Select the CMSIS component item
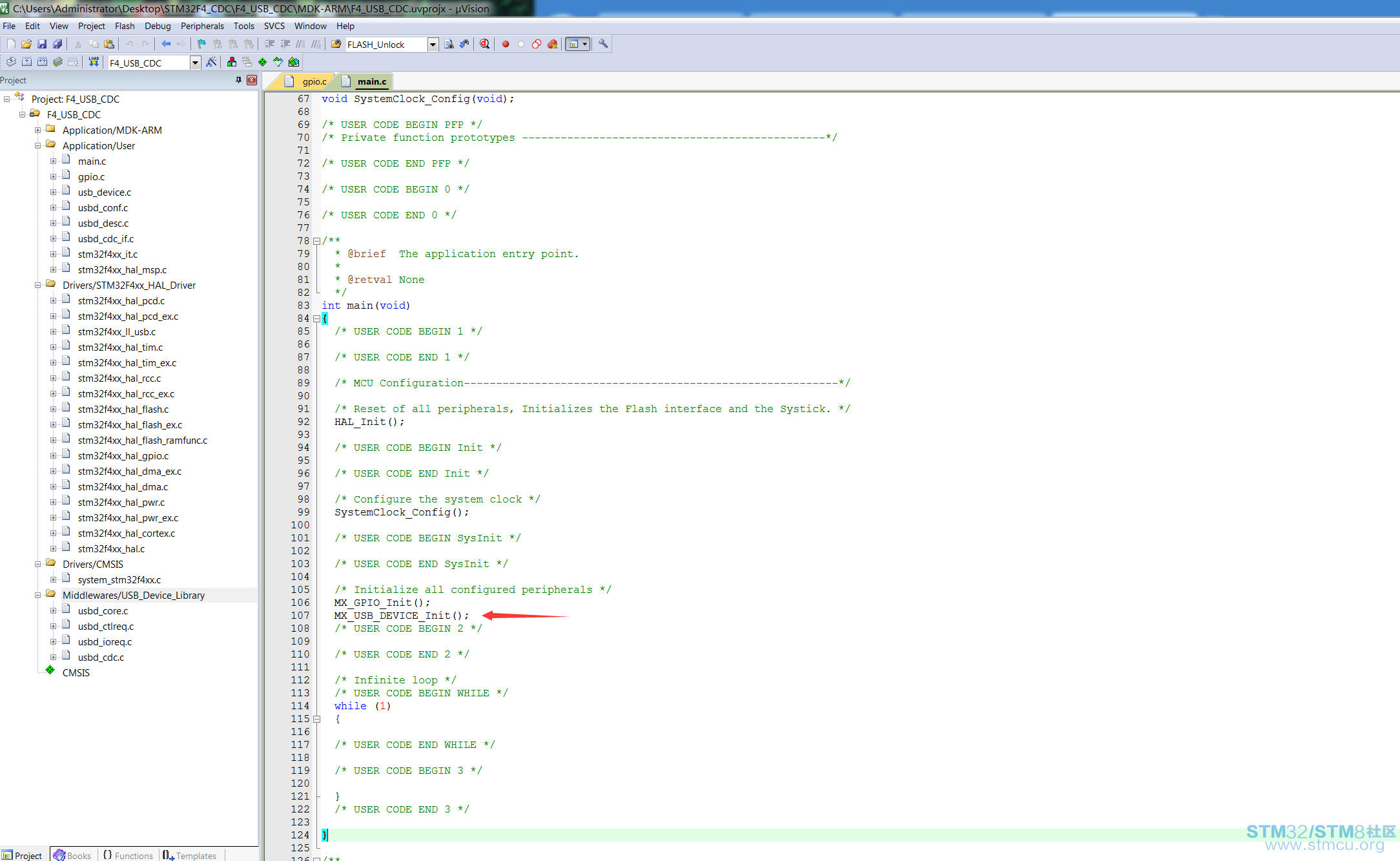The image size is (1400, 861). tap(76, 673)
